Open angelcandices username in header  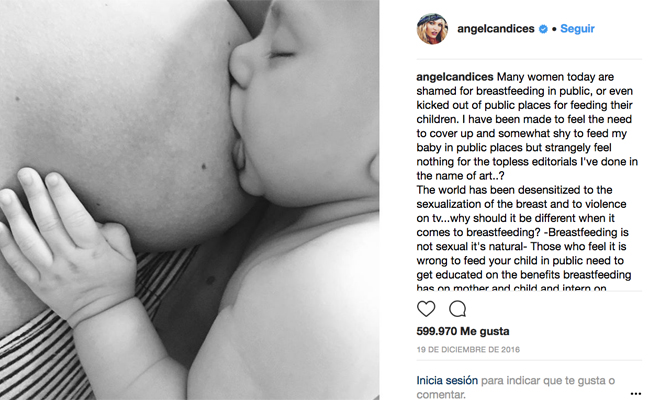[496, 29]
